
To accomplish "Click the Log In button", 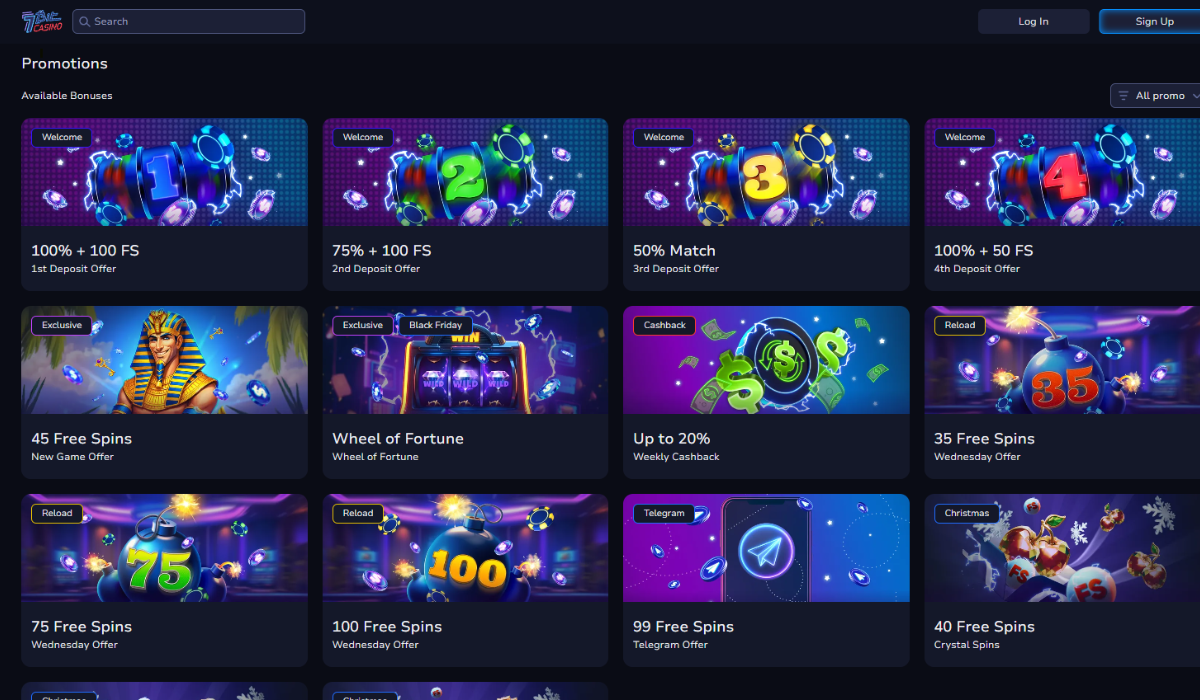I will (x=1033, y=21).
